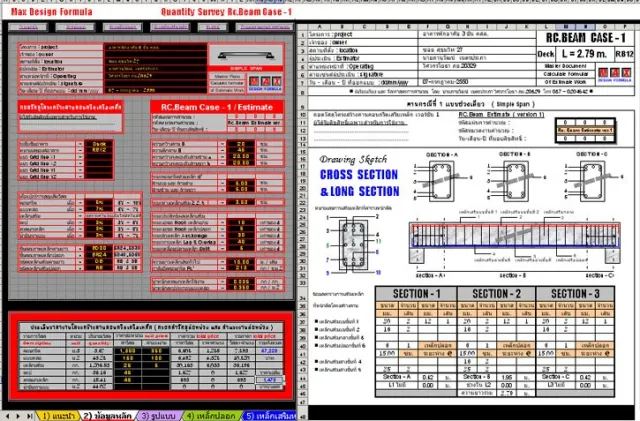The height and width of the screenshot is (421, 640).
Task: Click the SECTION - 1 table header
Action: click(x=416, y=294)
